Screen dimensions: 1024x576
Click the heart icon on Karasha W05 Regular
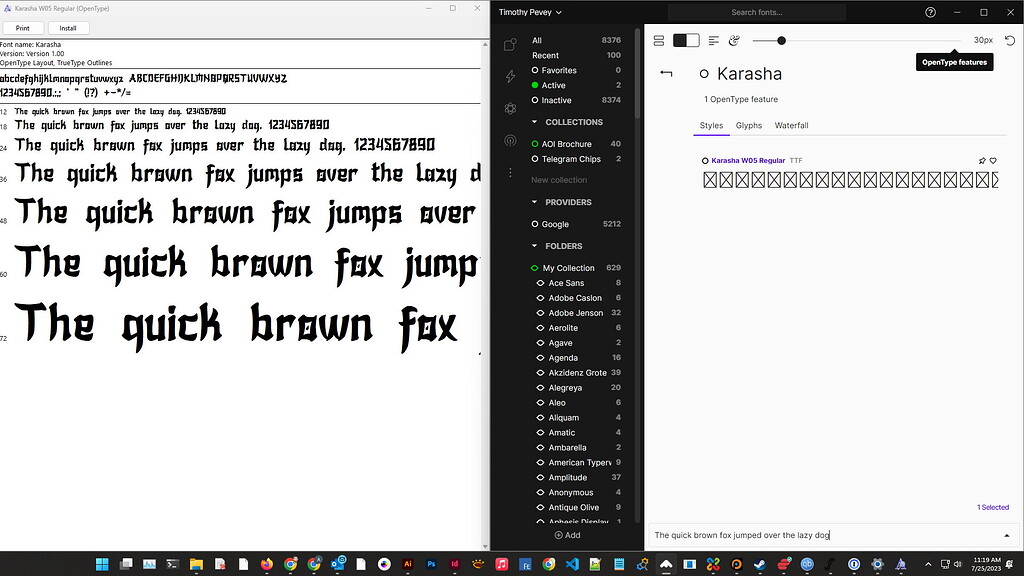pyautogui.click(x=993, y=160)
